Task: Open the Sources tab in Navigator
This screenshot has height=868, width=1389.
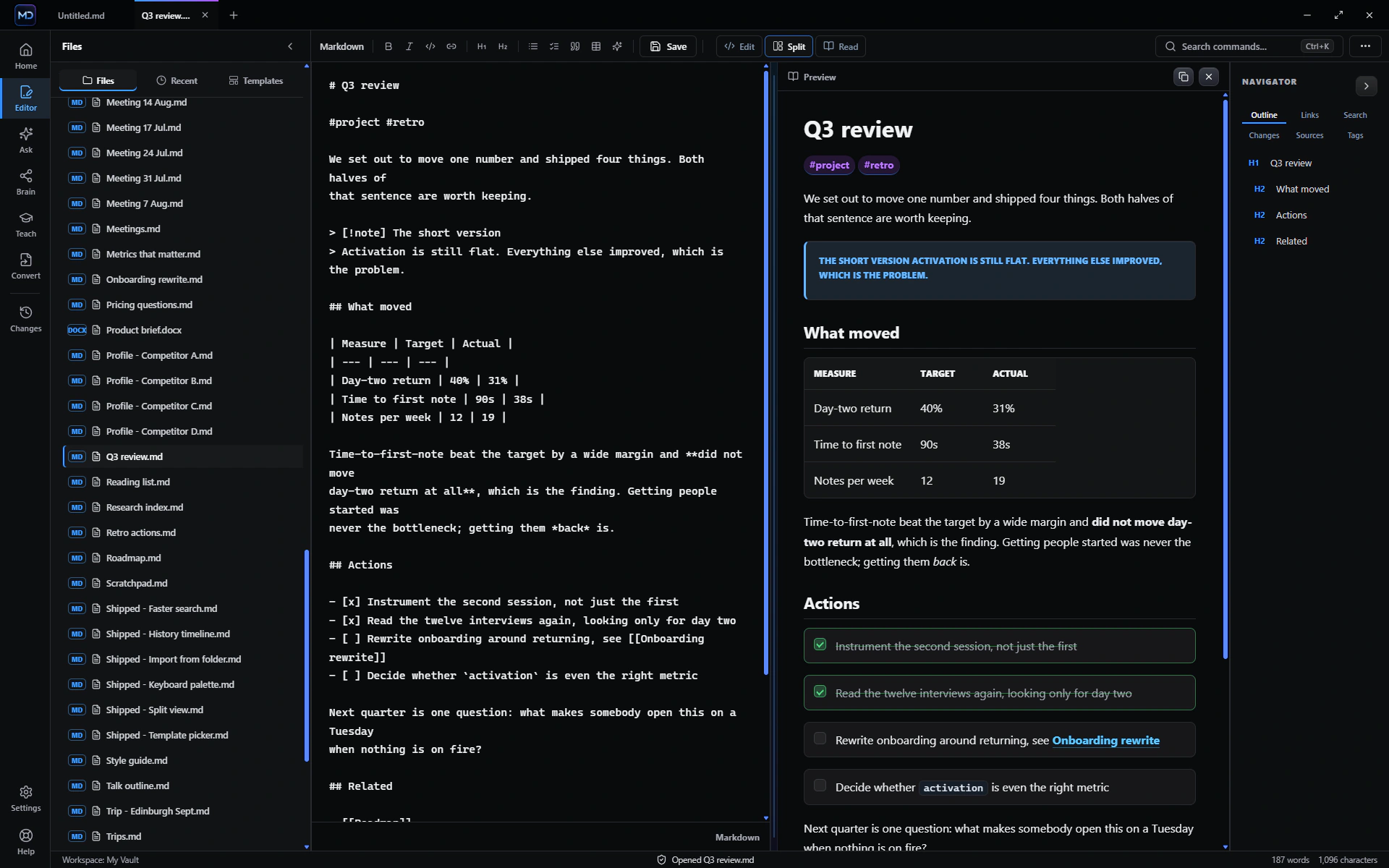Action: pyautogui.click(x=1309, y=135)
